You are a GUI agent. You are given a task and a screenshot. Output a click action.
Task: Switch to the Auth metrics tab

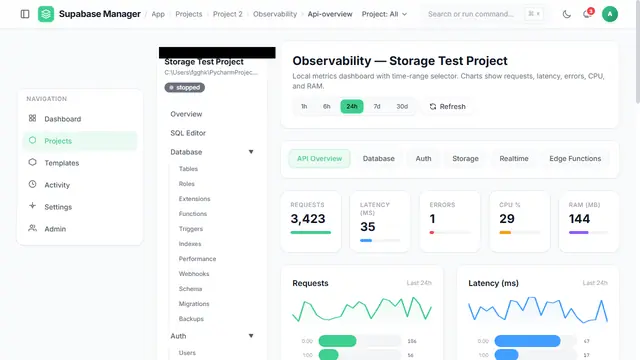point(423,158)
